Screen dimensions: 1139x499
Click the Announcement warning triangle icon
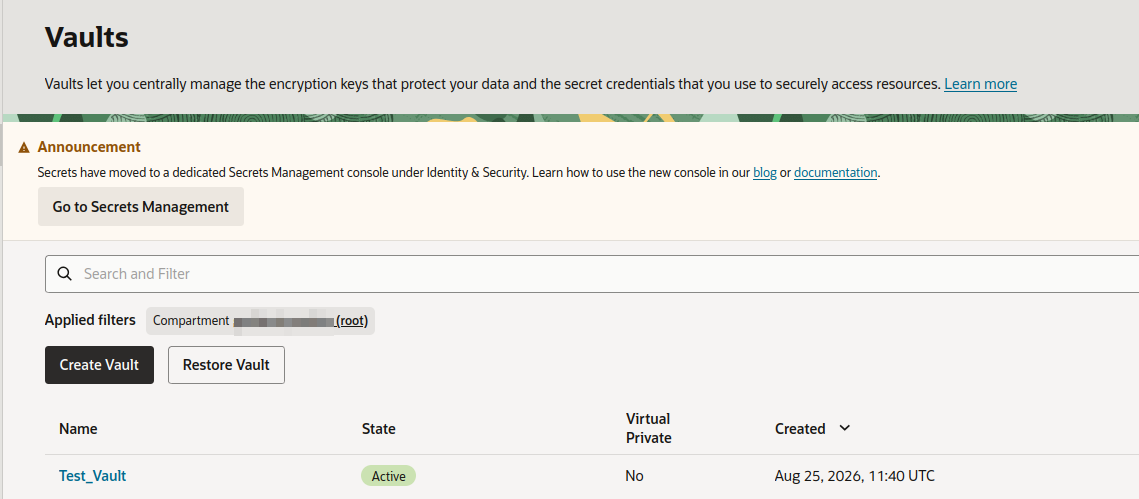24,147
